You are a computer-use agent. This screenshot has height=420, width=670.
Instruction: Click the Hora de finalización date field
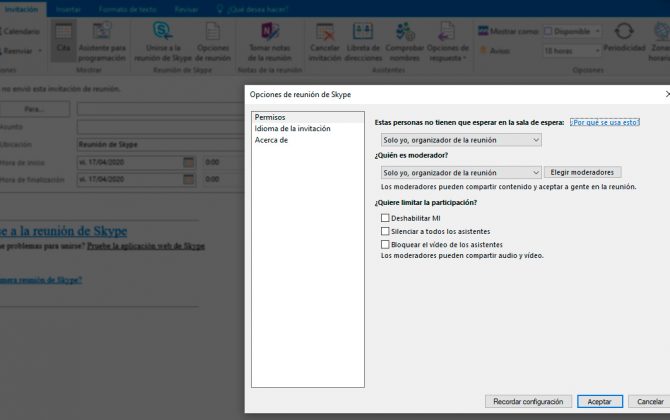tap(129, 179)
